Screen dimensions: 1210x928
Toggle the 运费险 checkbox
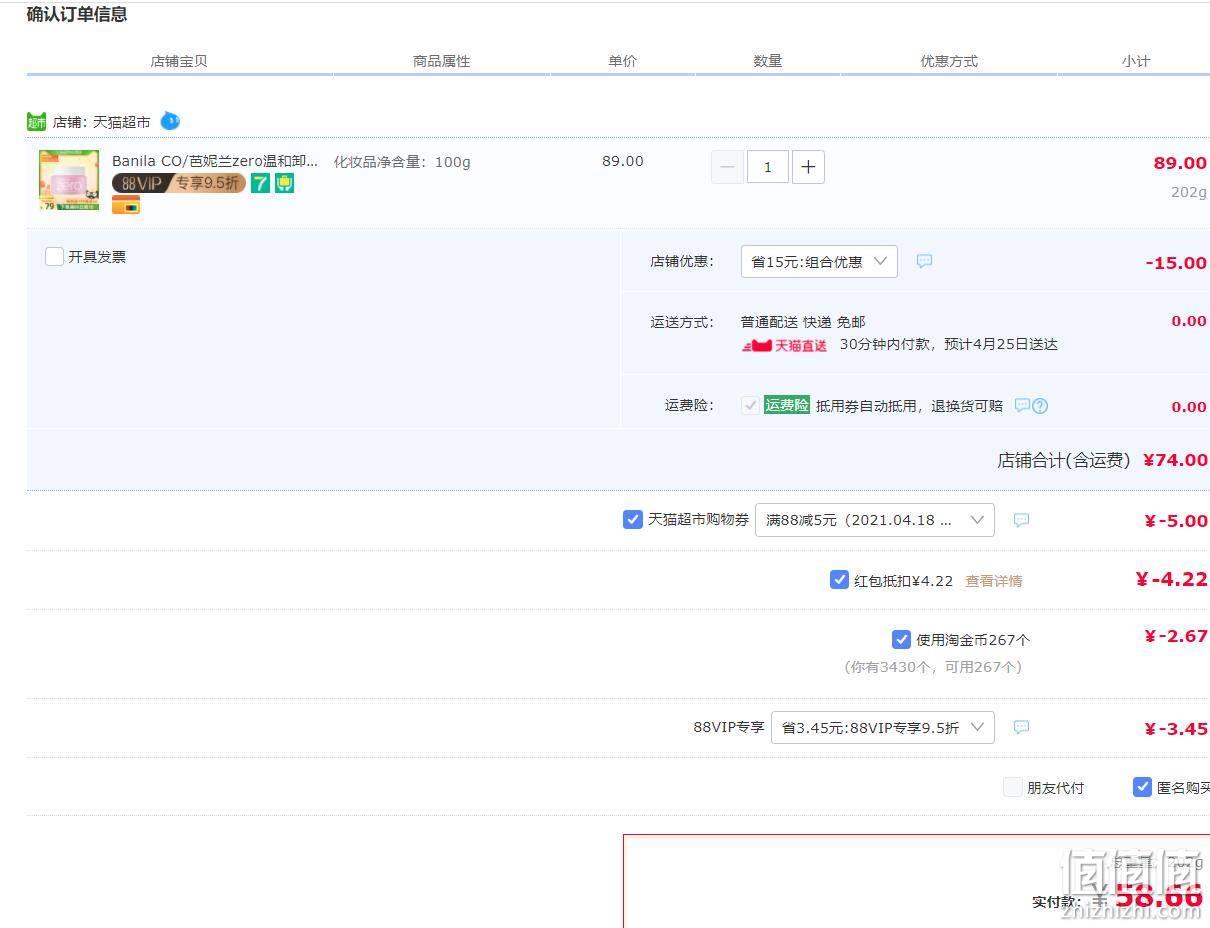750,405
